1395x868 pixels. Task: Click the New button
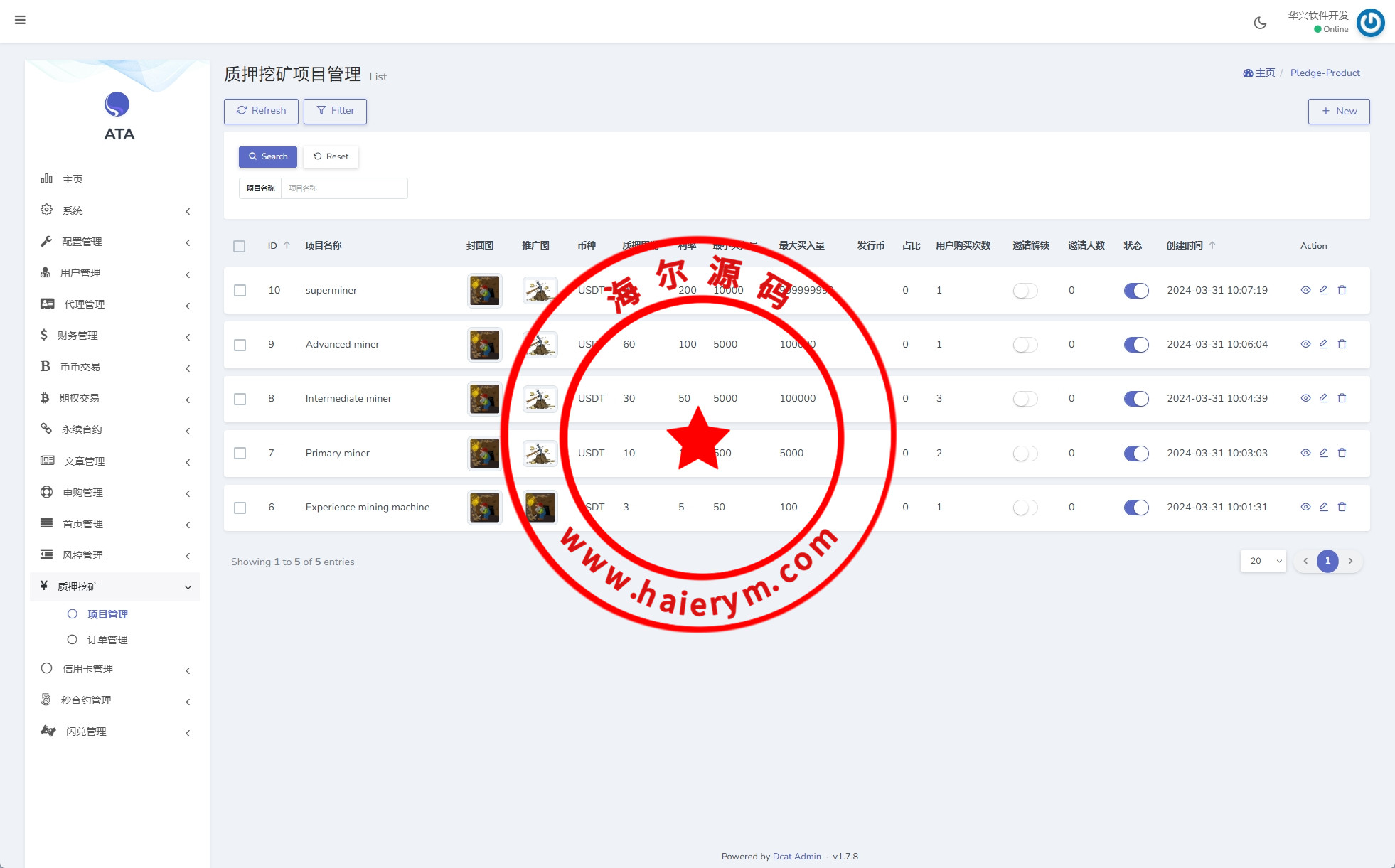(1338, 112)
